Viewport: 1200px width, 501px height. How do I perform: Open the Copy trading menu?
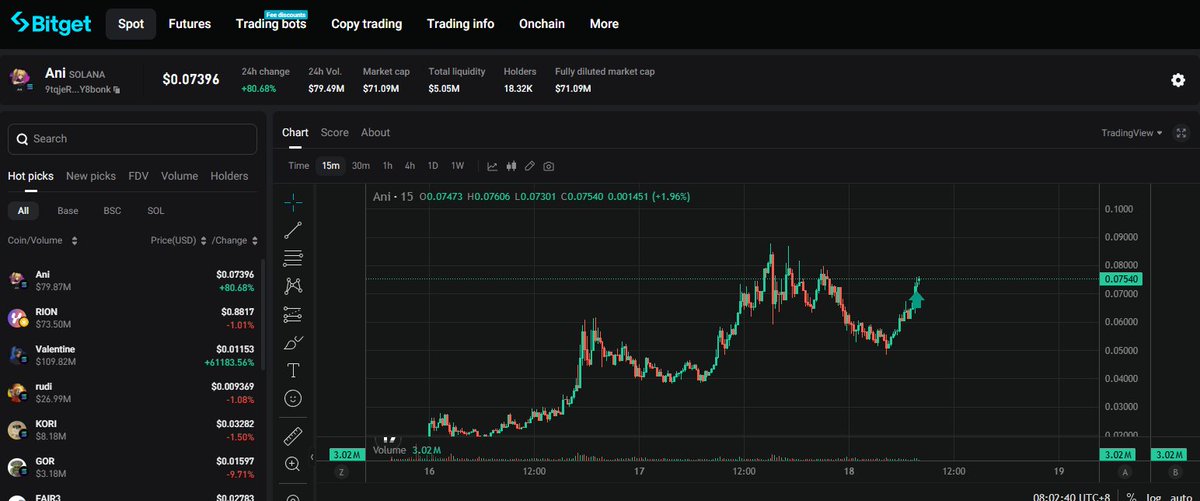click(366, 24)
